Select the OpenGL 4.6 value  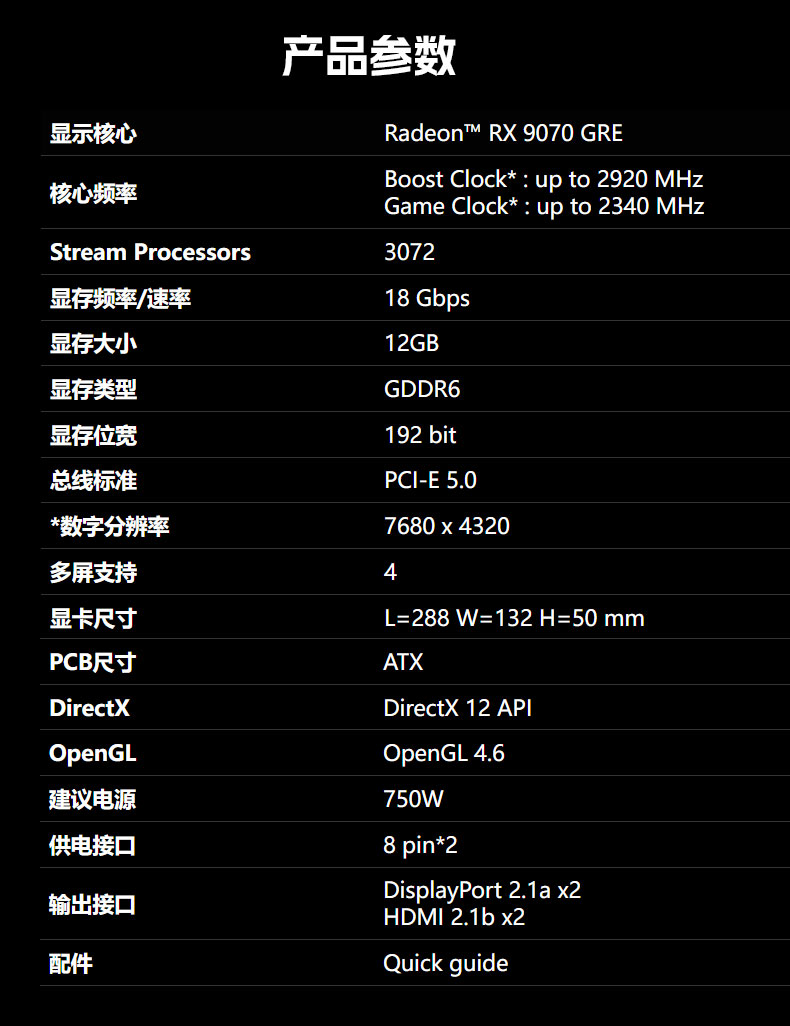coord(443,753)
